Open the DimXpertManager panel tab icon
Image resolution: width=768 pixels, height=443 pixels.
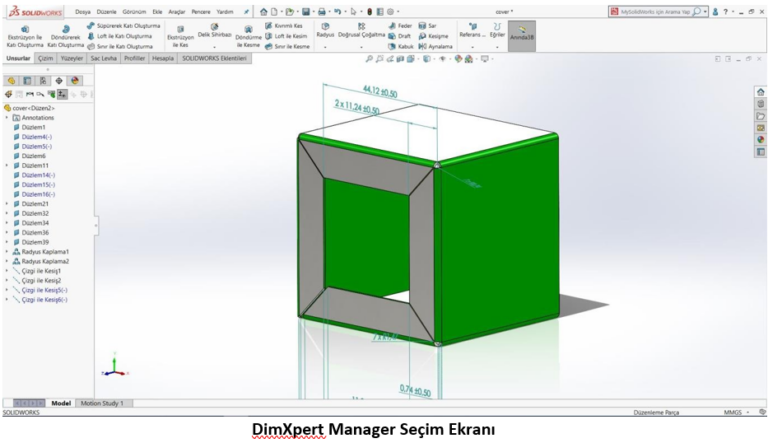(x=58, y=80)
